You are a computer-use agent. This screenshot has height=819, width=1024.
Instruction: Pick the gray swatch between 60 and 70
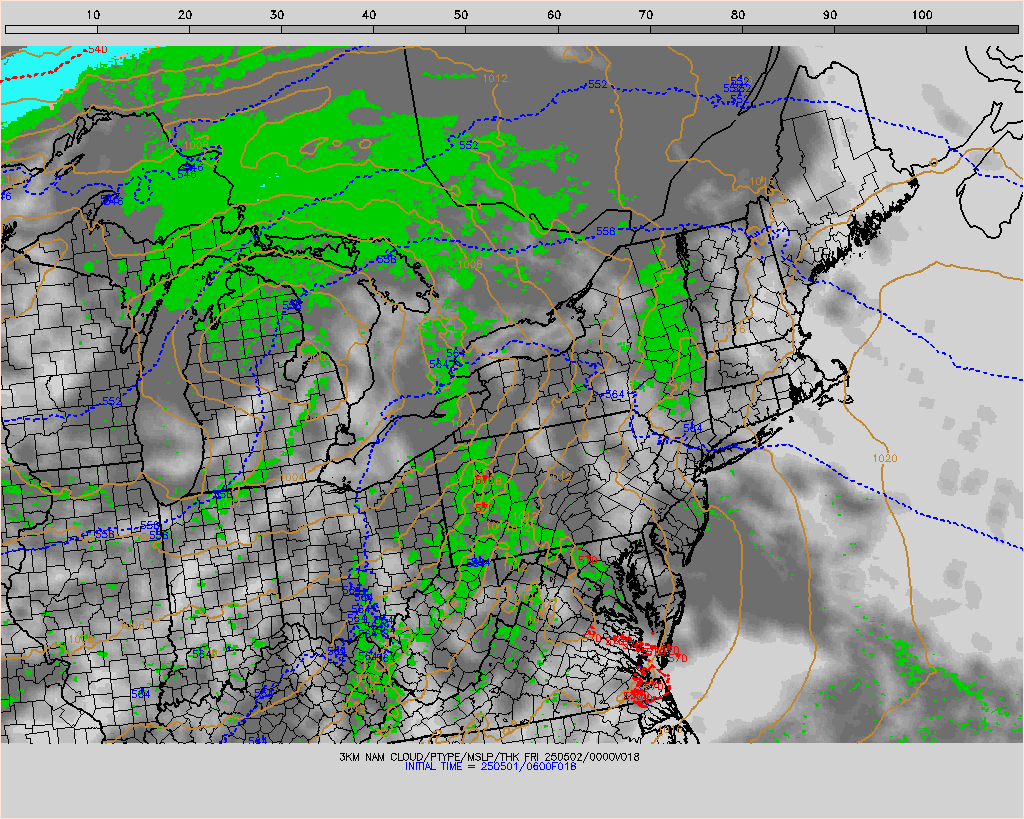pyautogui.click(x=603, y=29)
